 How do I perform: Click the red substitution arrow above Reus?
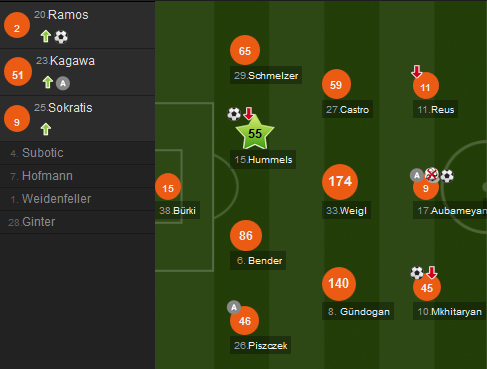pos(417,71)
